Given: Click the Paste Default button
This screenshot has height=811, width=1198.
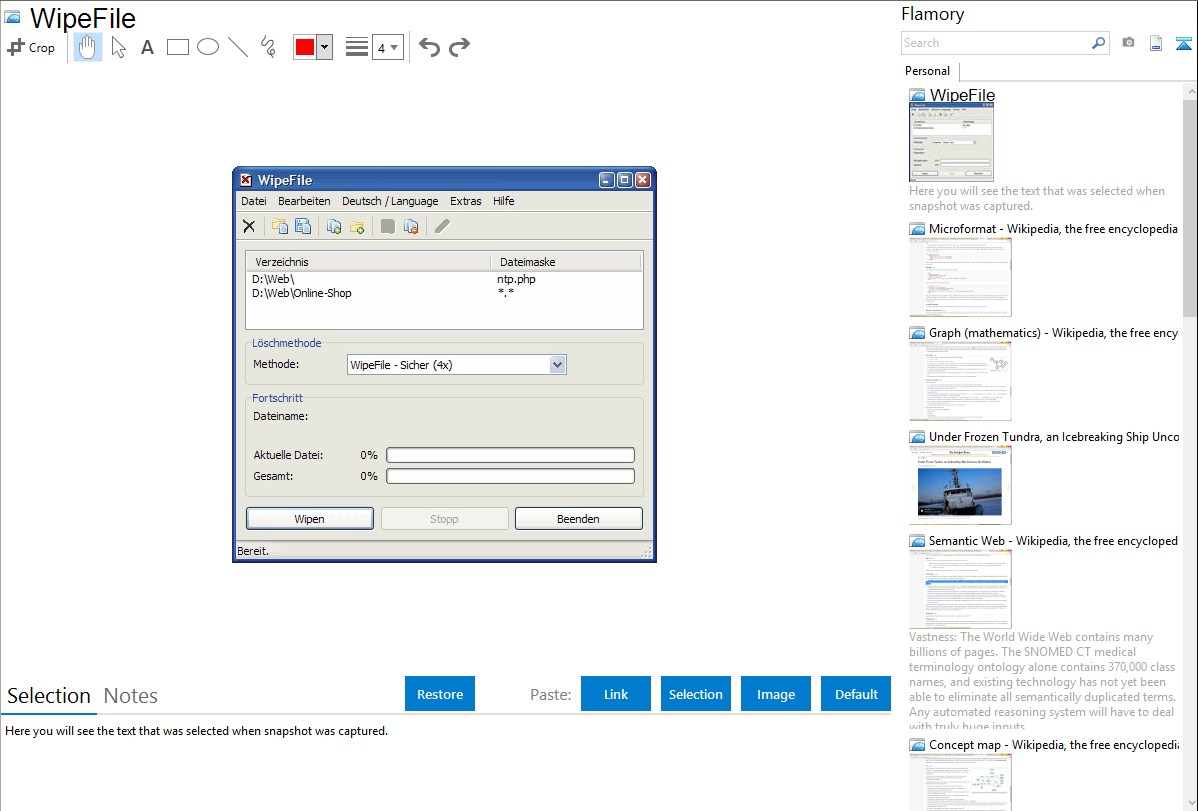Looking at the screenshot, I should (x=856, y=694).
